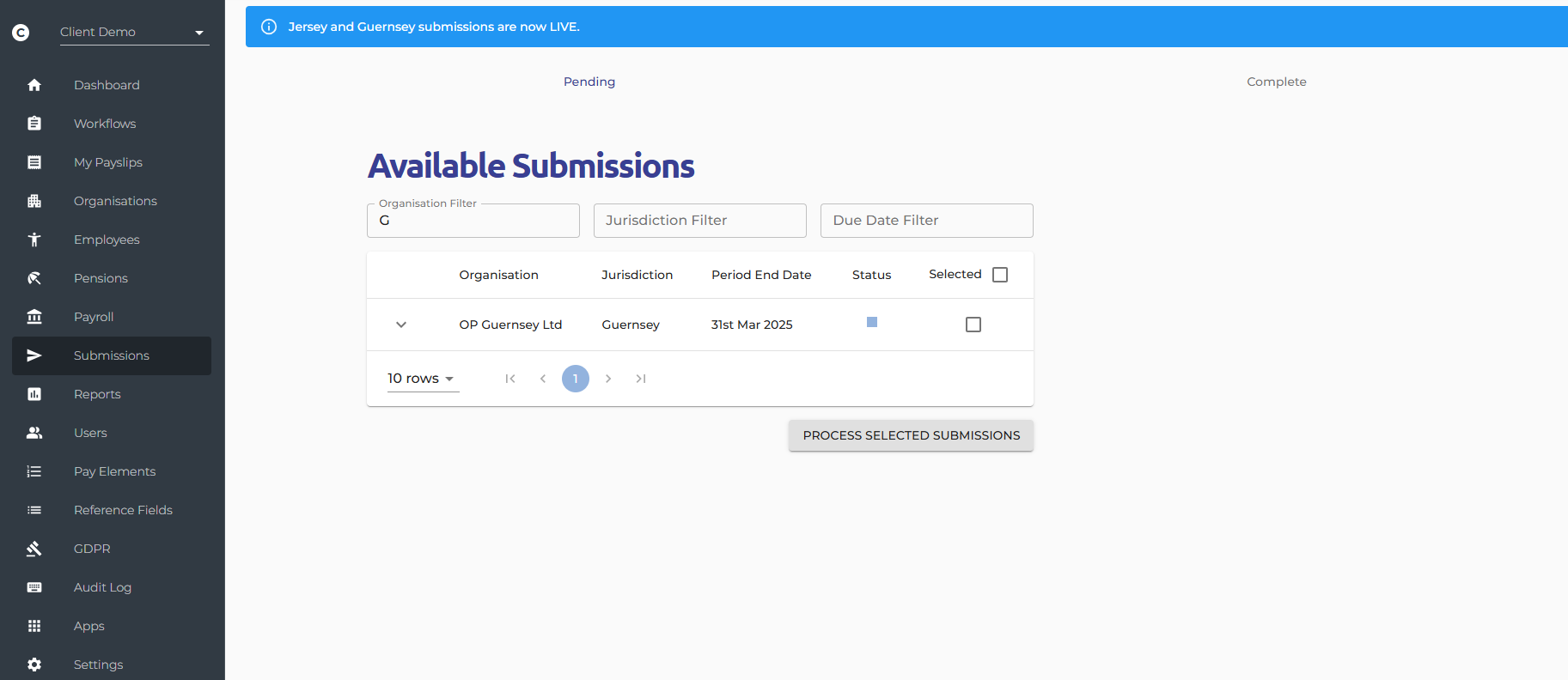
Task: Click the Jurisdiction column header
Action: (x=638, y=275)
